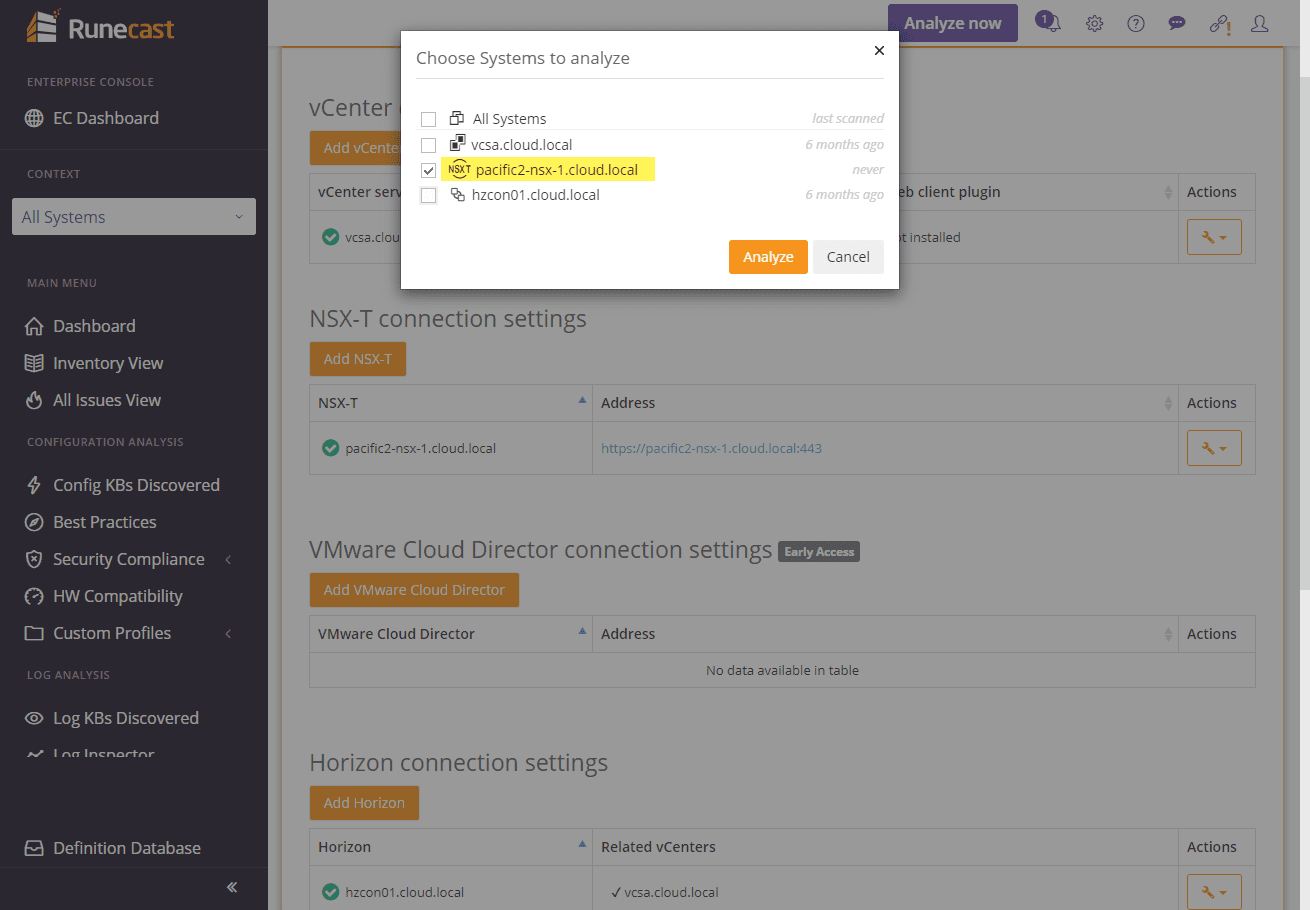The width and height of the screenshot is (1310, 910).
Task: Open the NSX-T row Actions wrench dropdown
Action: (1213, 447)
